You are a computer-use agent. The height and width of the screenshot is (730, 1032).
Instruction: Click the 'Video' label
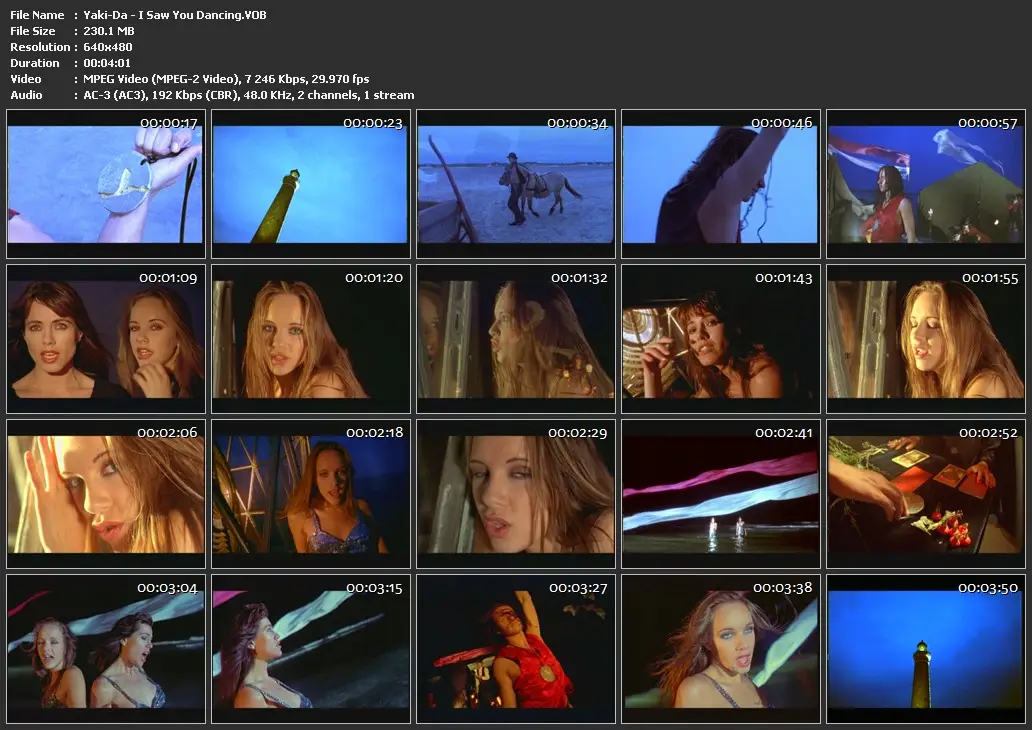click(x=26, y=79)
